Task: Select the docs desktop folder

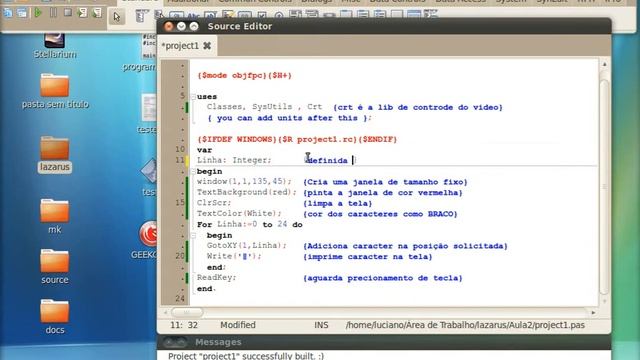Action: [55, 317]
